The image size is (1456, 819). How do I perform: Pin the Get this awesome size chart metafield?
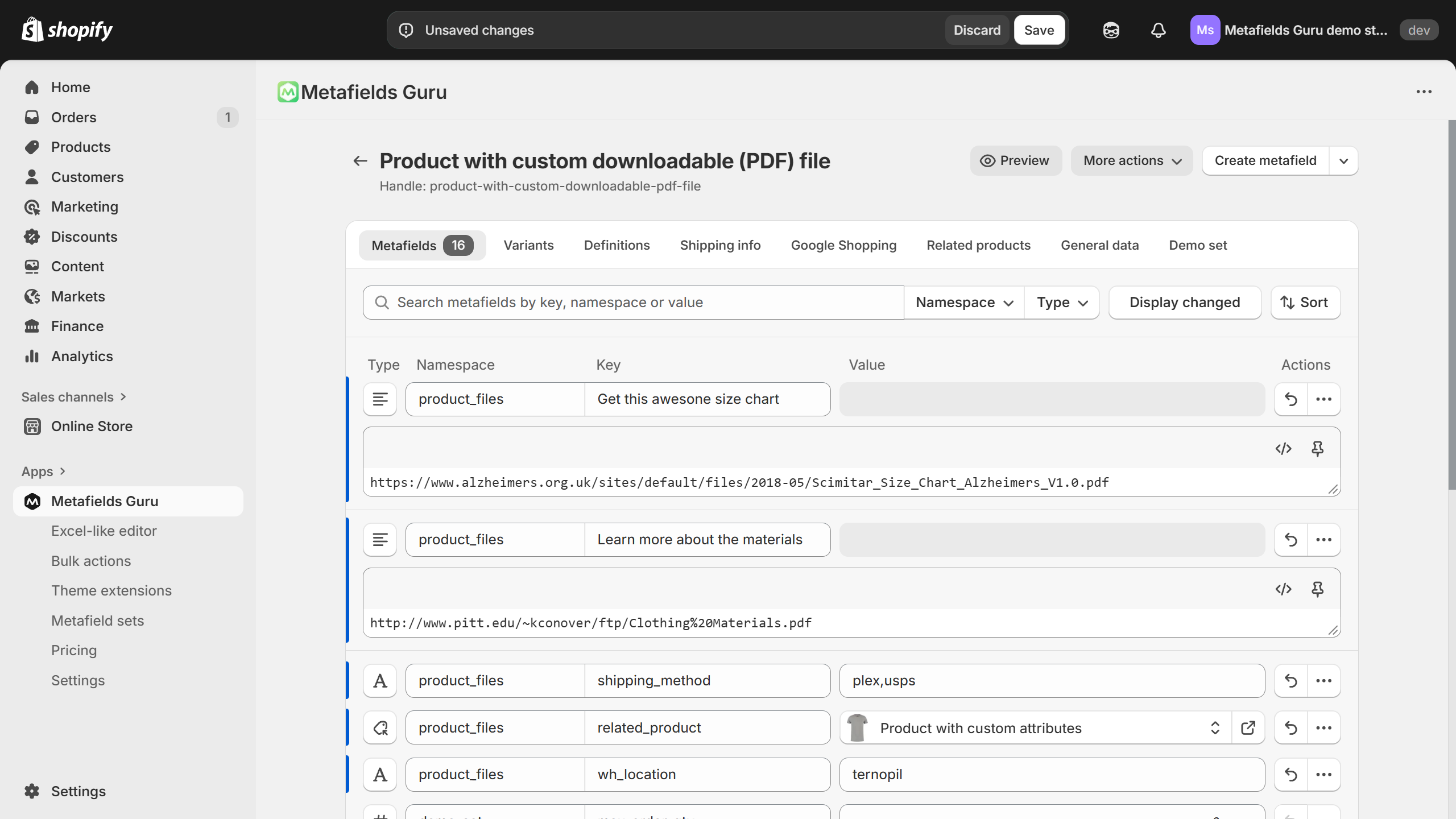pos(1318,449)
